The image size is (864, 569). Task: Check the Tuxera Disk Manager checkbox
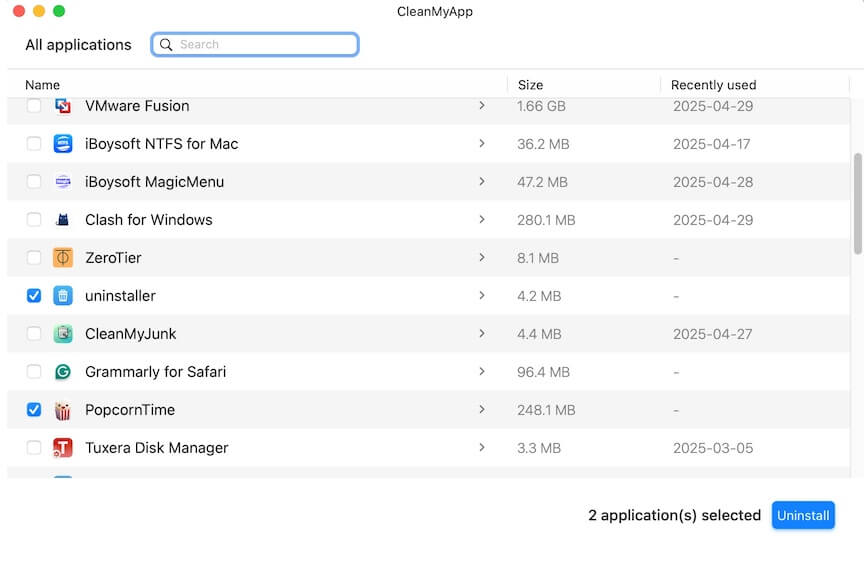(x=34, y=448)
